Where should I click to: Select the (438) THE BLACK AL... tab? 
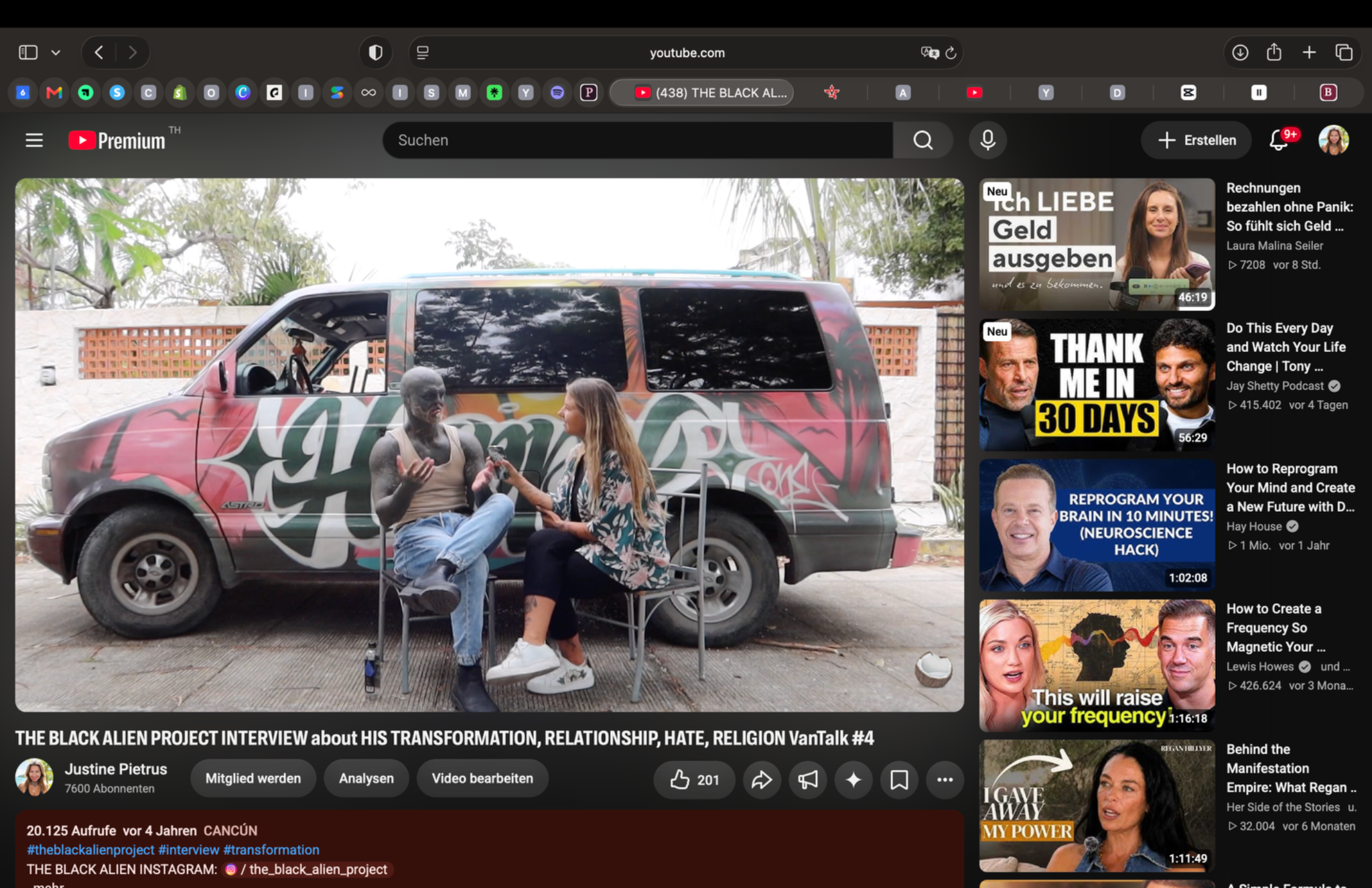coord(701,92)
